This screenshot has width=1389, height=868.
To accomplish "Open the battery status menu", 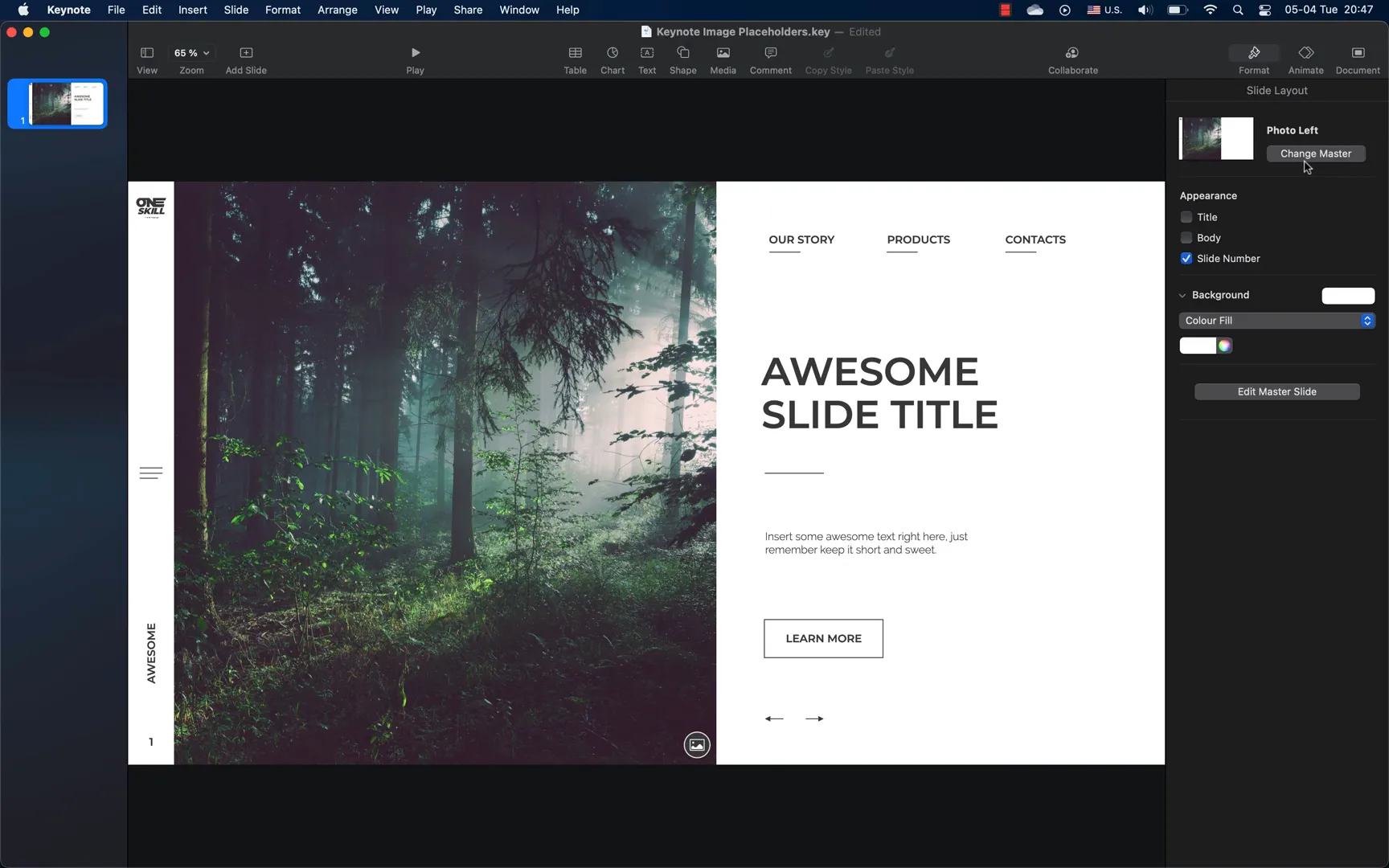I will click(1178, 10).
